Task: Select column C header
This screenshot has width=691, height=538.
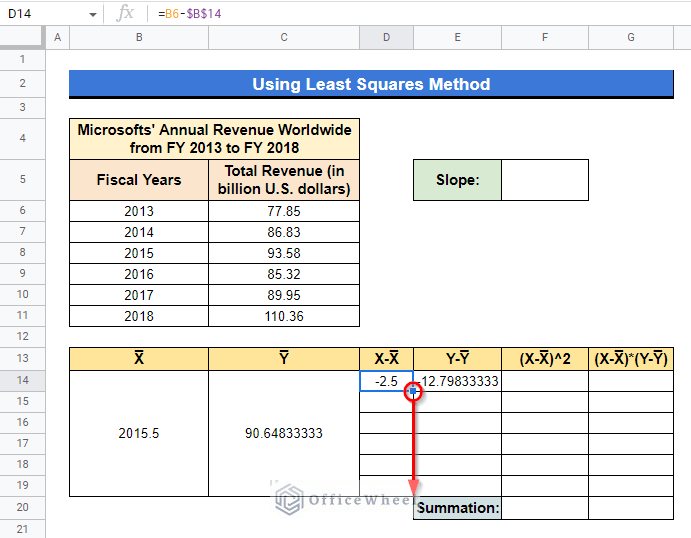Action: (x=284, y=37)
